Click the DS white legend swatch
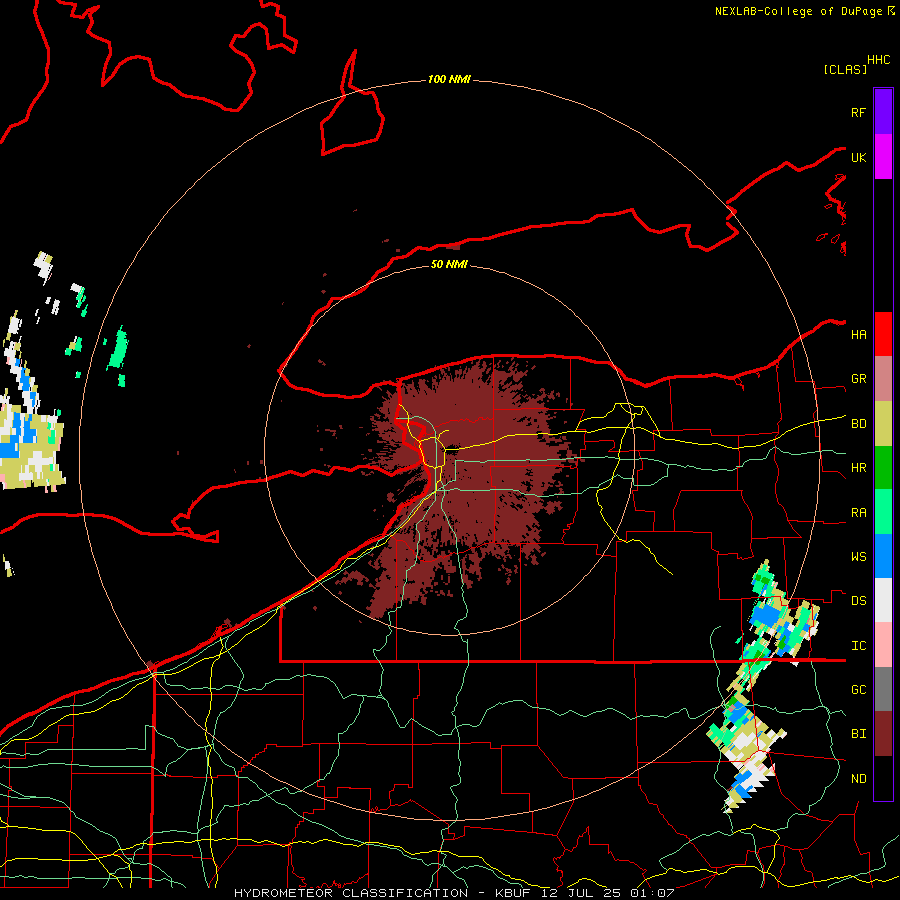 (883, 600)
